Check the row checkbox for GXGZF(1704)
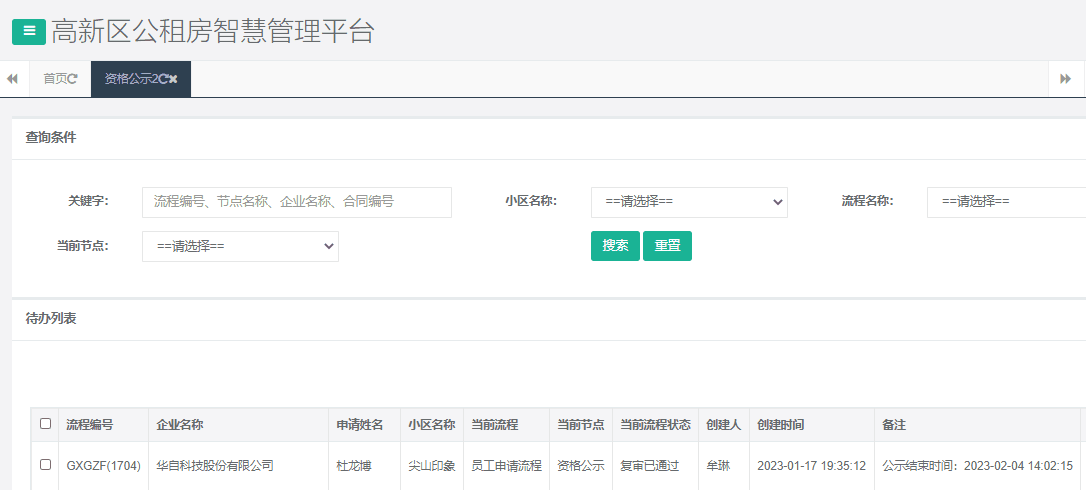This screenshot has height=490, width=1086. coord(45,465)
